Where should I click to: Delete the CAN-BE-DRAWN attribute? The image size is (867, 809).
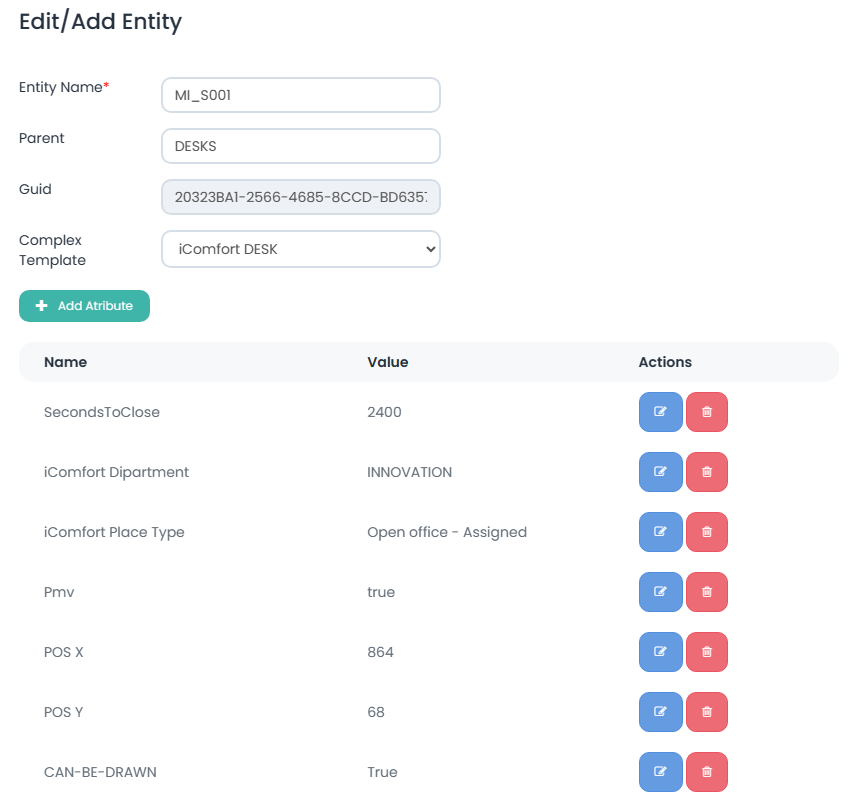coord(707,772)
